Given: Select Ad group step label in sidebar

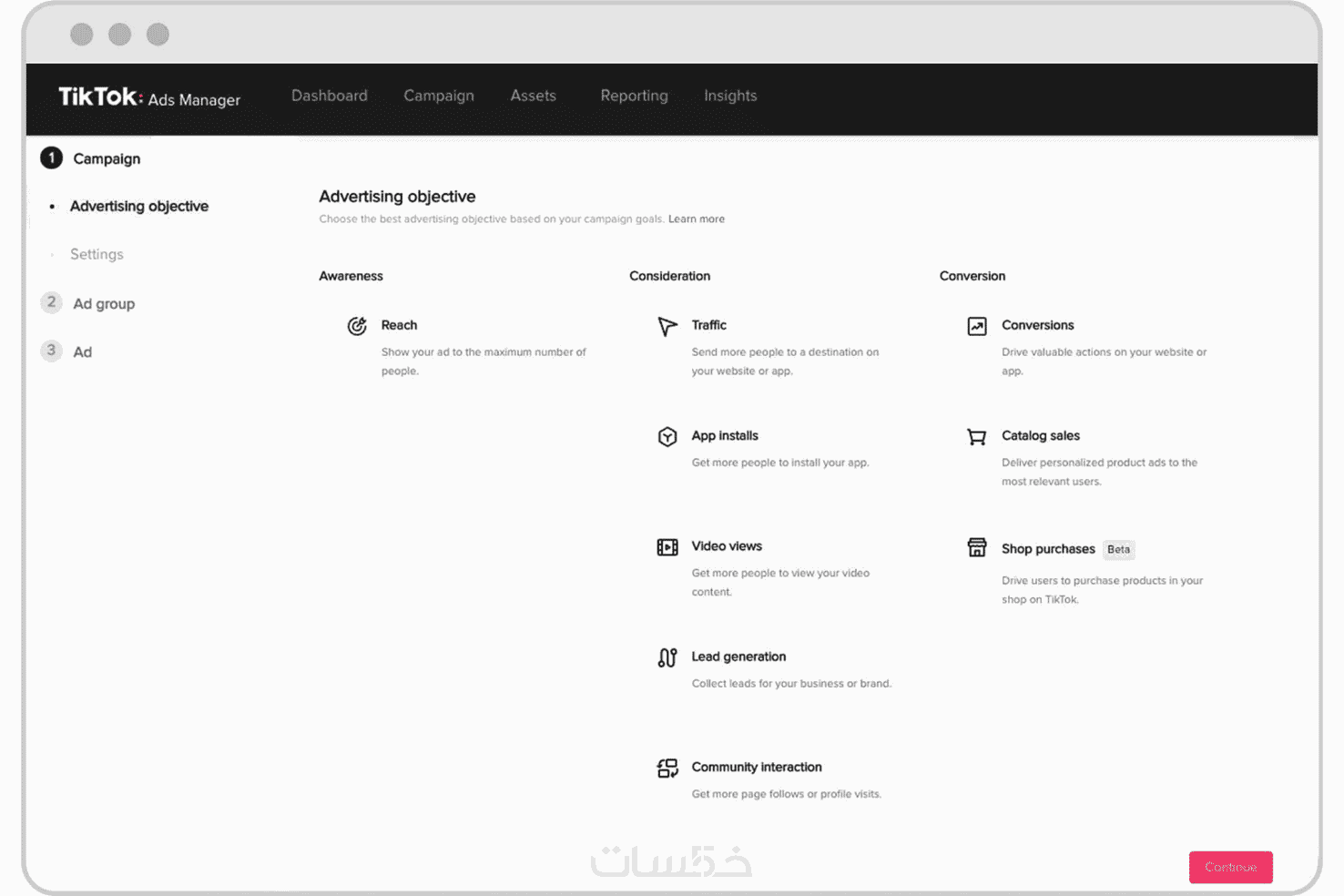Looking at the screenshot, I should (104, 303).
